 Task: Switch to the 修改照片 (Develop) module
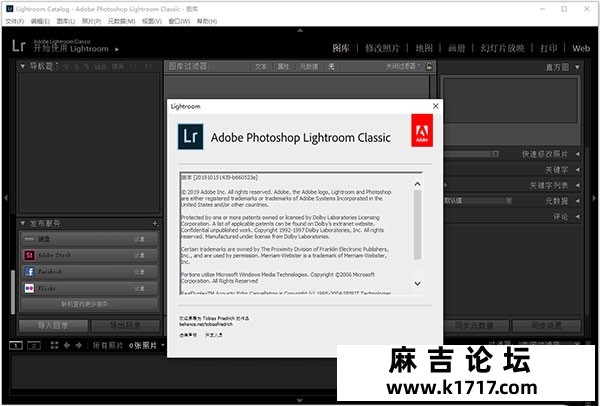click(382, 48)
